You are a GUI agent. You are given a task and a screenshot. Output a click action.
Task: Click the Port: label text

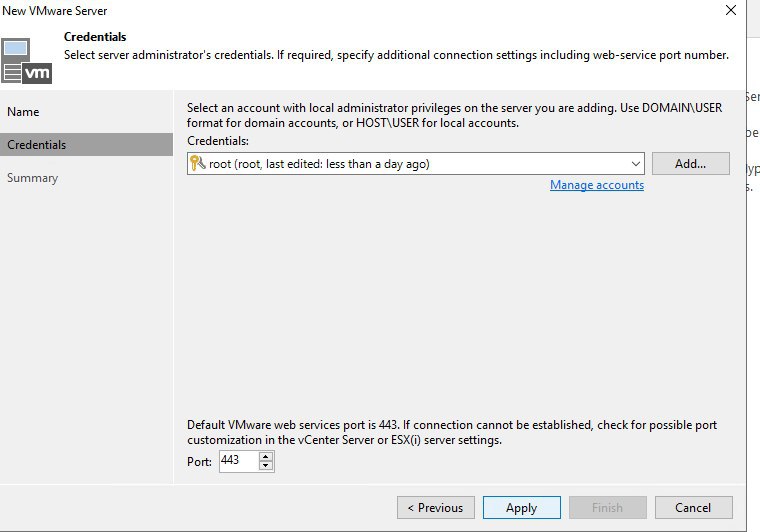click(199, 462)
